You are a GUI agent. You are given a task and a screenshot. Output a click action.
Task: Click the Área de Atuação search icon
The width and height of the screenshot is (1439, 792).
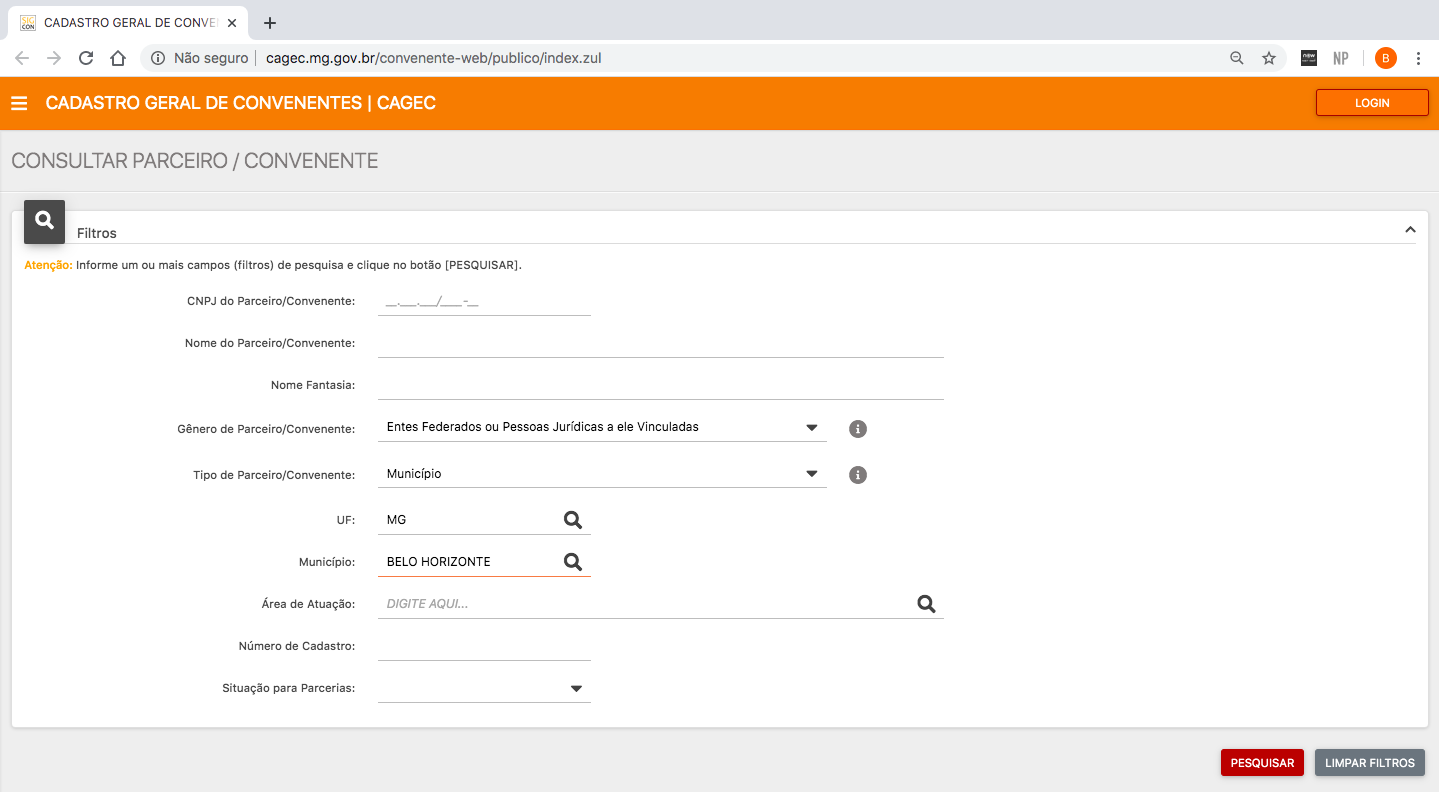coord(926,604)
